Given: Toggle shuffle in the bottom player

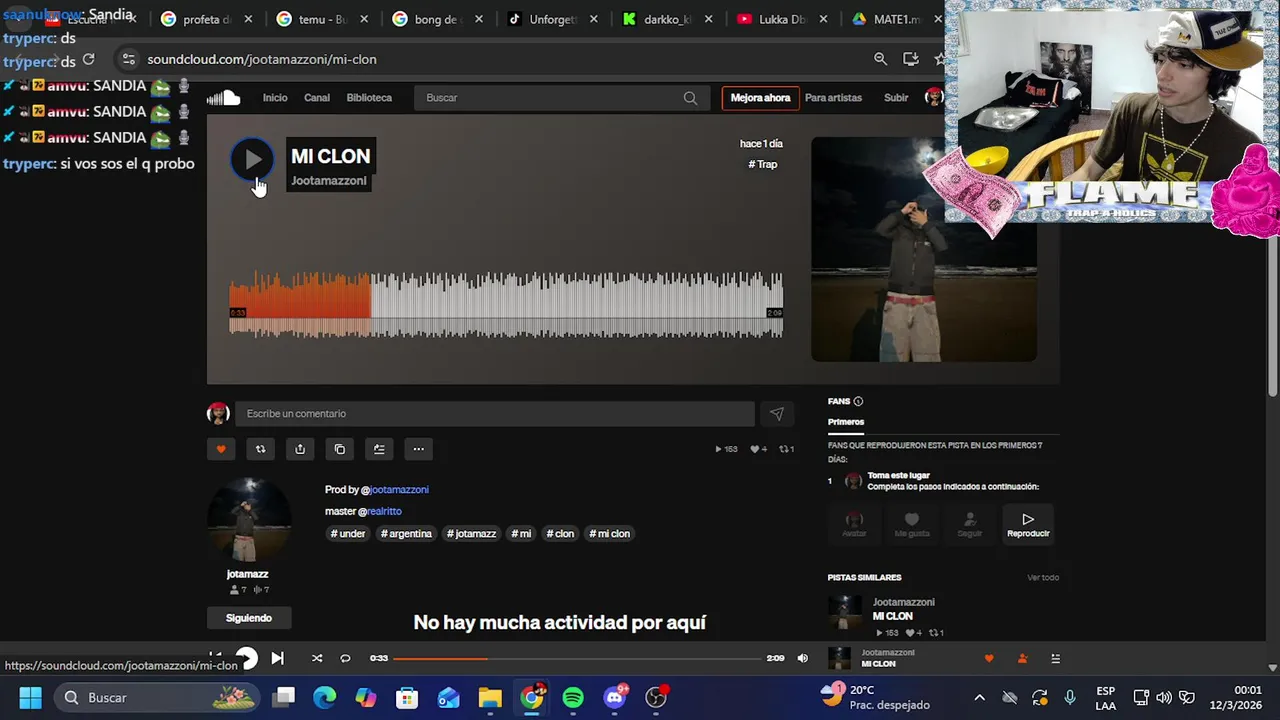Looking at the screenshot, I should tap(317, 658).
